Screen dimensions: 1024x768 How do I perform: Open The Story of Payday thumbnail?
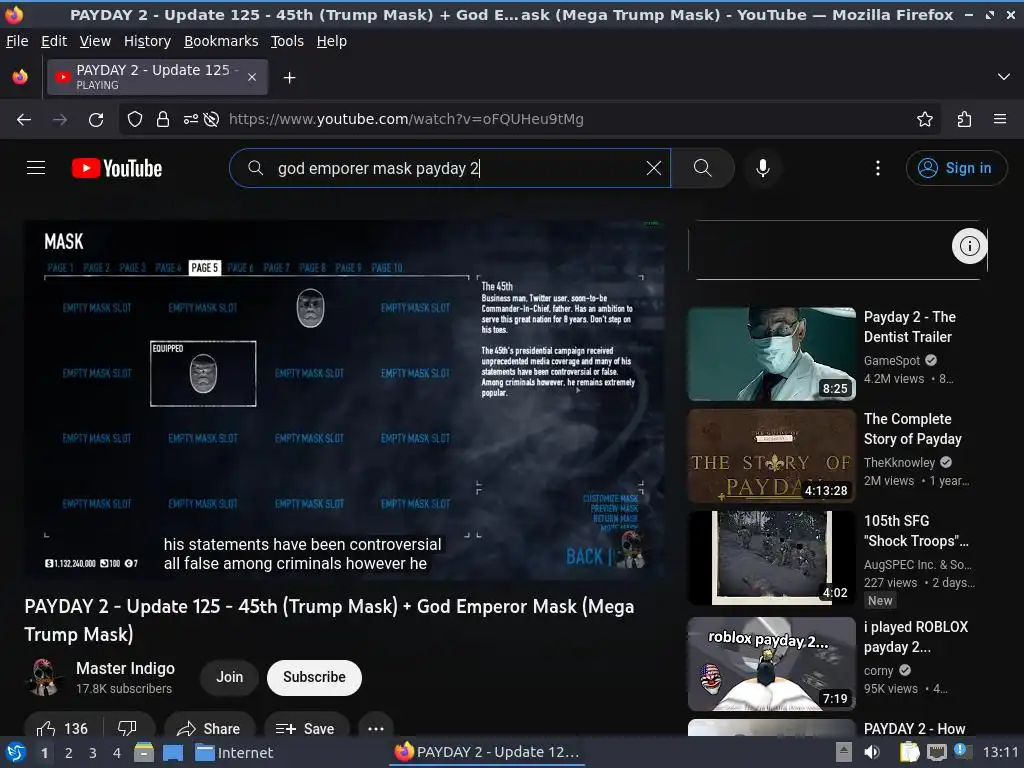point(771,456)
